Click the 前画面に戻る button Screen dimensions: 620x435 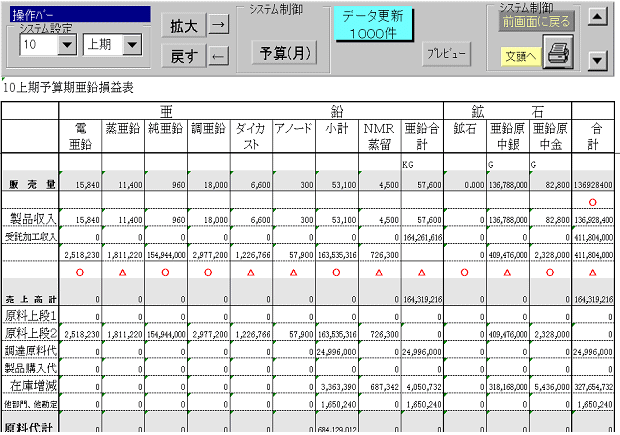point(536,21)
